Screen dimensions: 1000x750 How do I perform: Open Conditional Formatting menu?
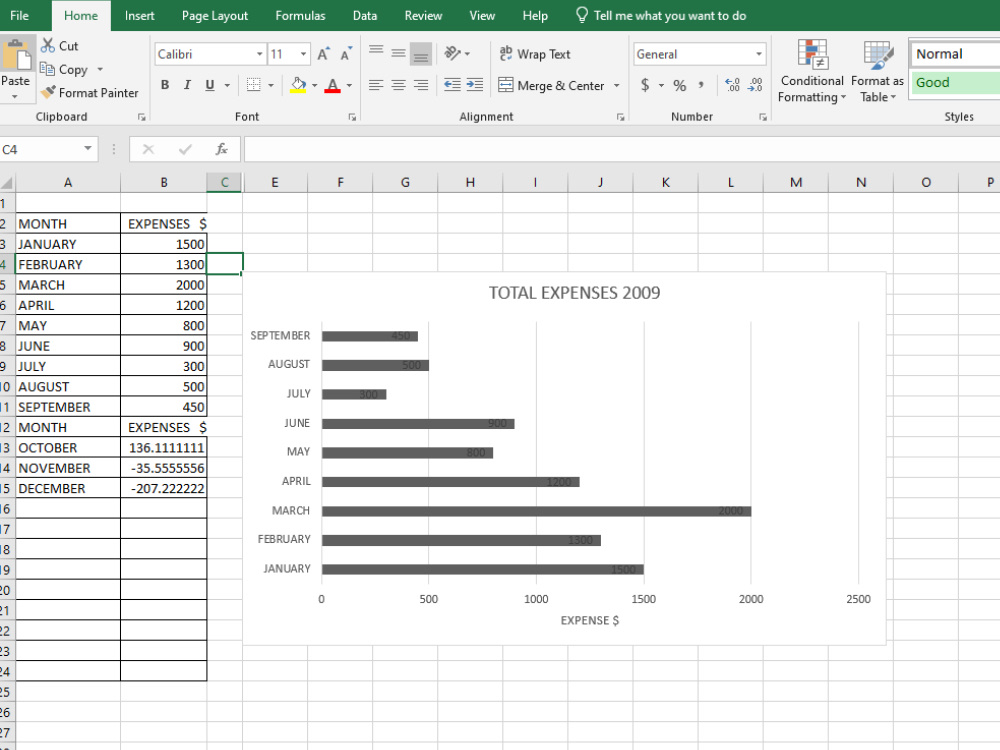tap(812, 71)
